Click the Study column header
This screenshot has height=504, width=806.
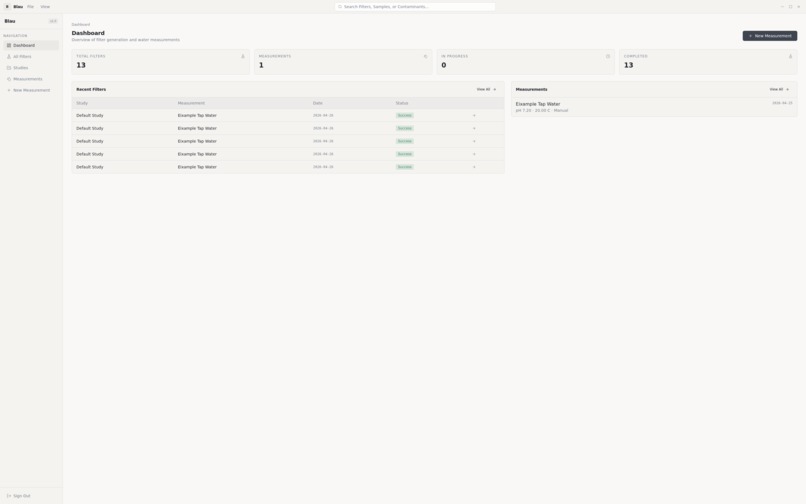[82, 103]
